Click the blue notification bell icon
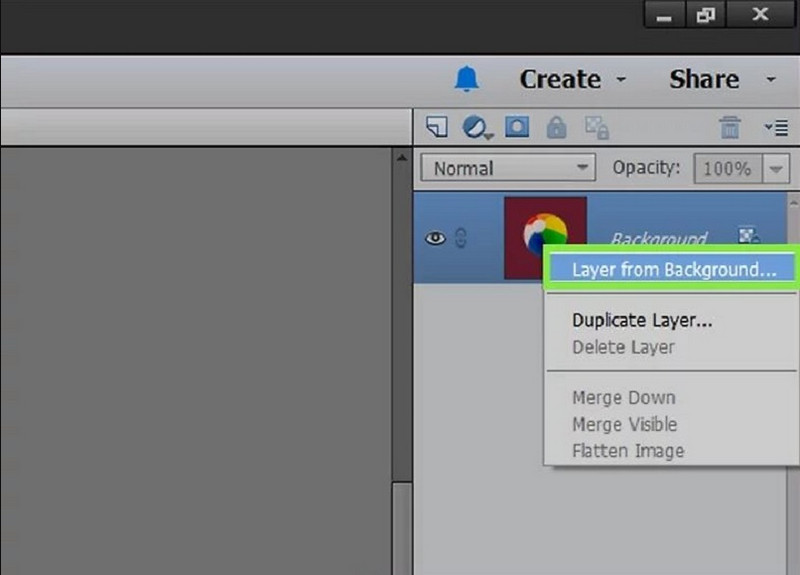 click(x=467, y=80)
